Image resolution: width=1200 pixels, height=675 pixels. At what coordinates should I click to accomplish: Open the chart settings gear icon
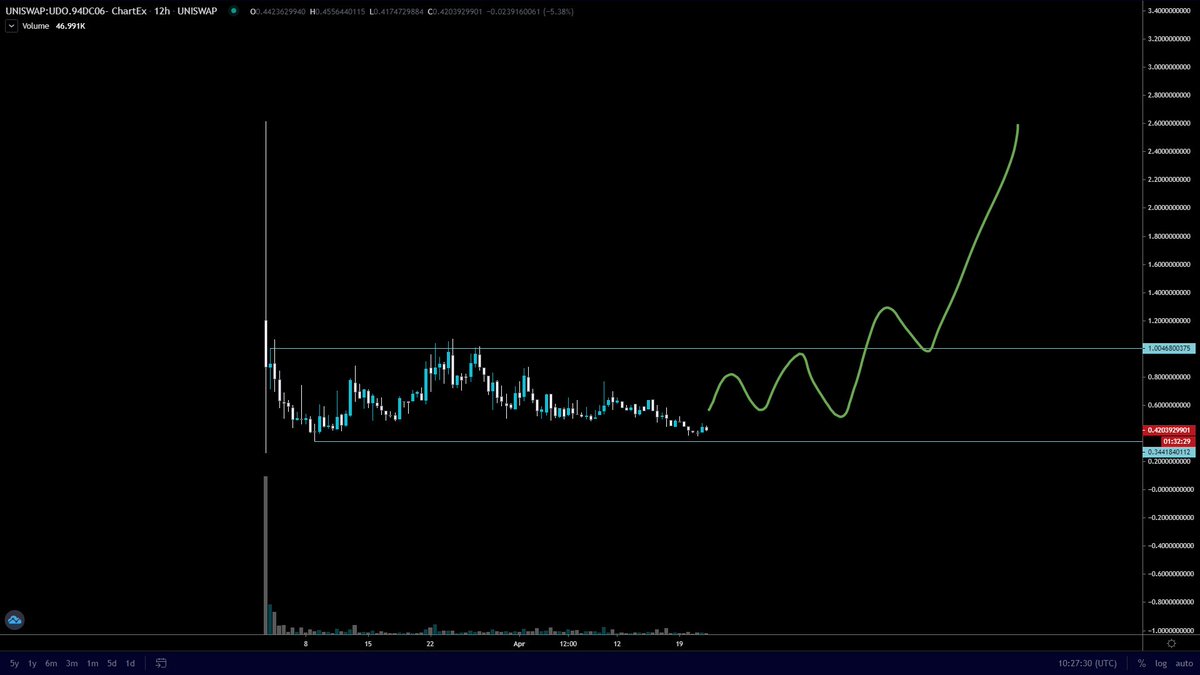(1171, 643)
